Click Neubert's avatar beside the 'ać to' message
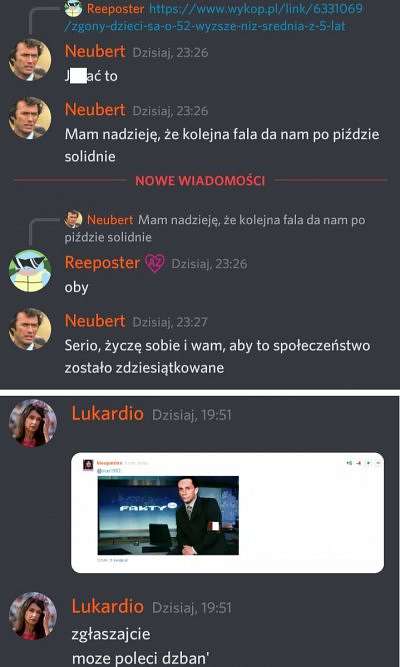Viewport: 400px width, 667px height. [30, 60]
